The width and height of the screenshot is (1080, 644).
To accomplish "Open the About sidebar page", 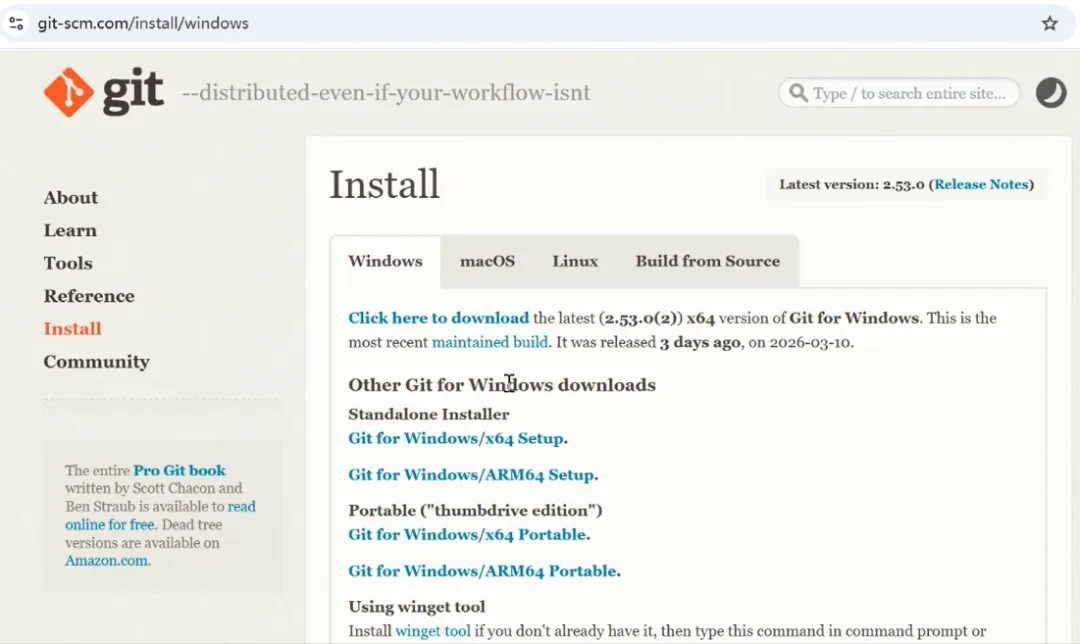I will (71, 198).
